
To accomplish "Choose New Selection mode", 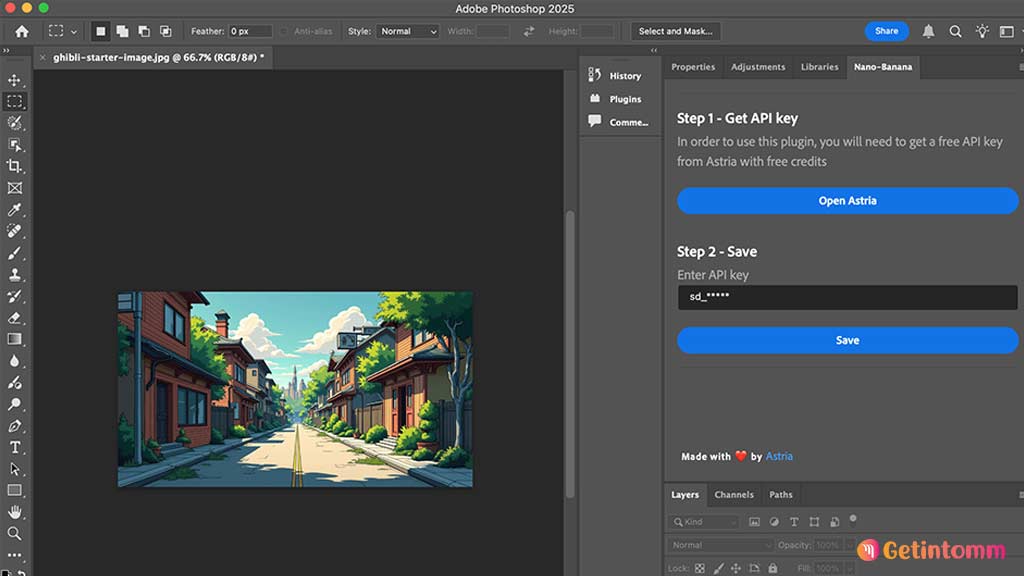I will click(x=101, y=31).
